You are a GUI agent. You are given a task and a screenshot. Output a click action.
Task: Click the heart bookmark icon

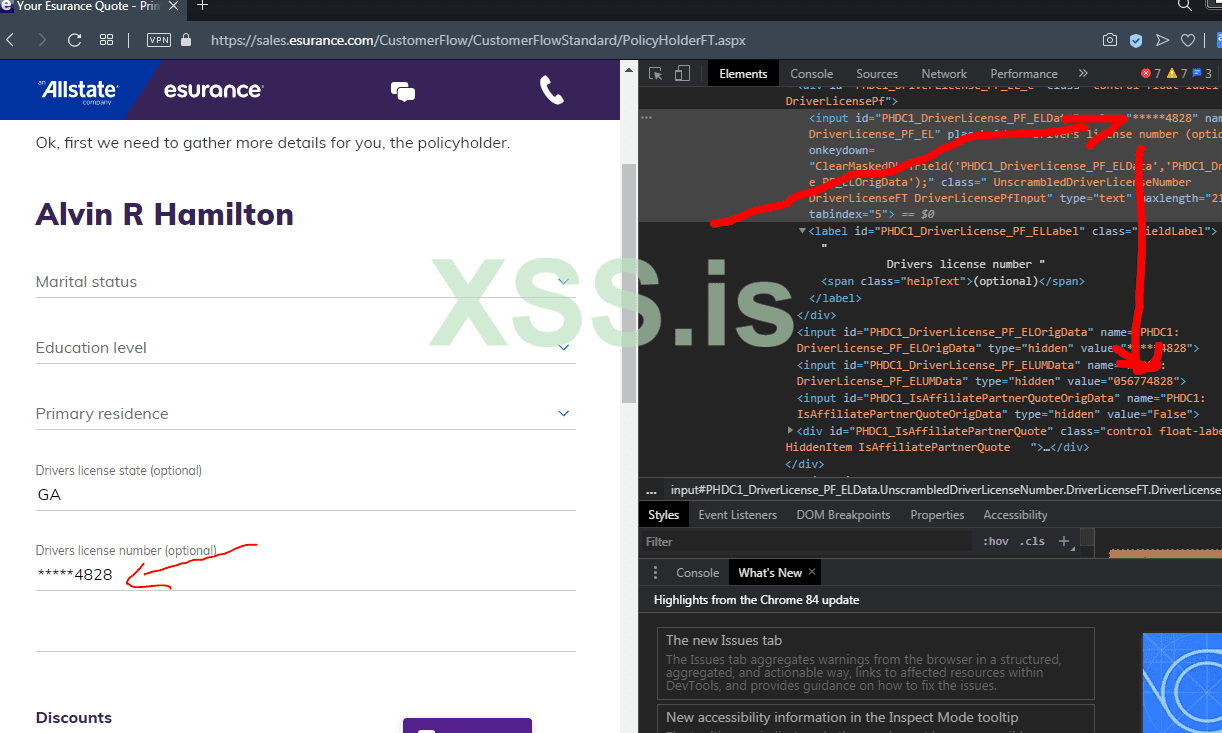tap(1188, 40)
